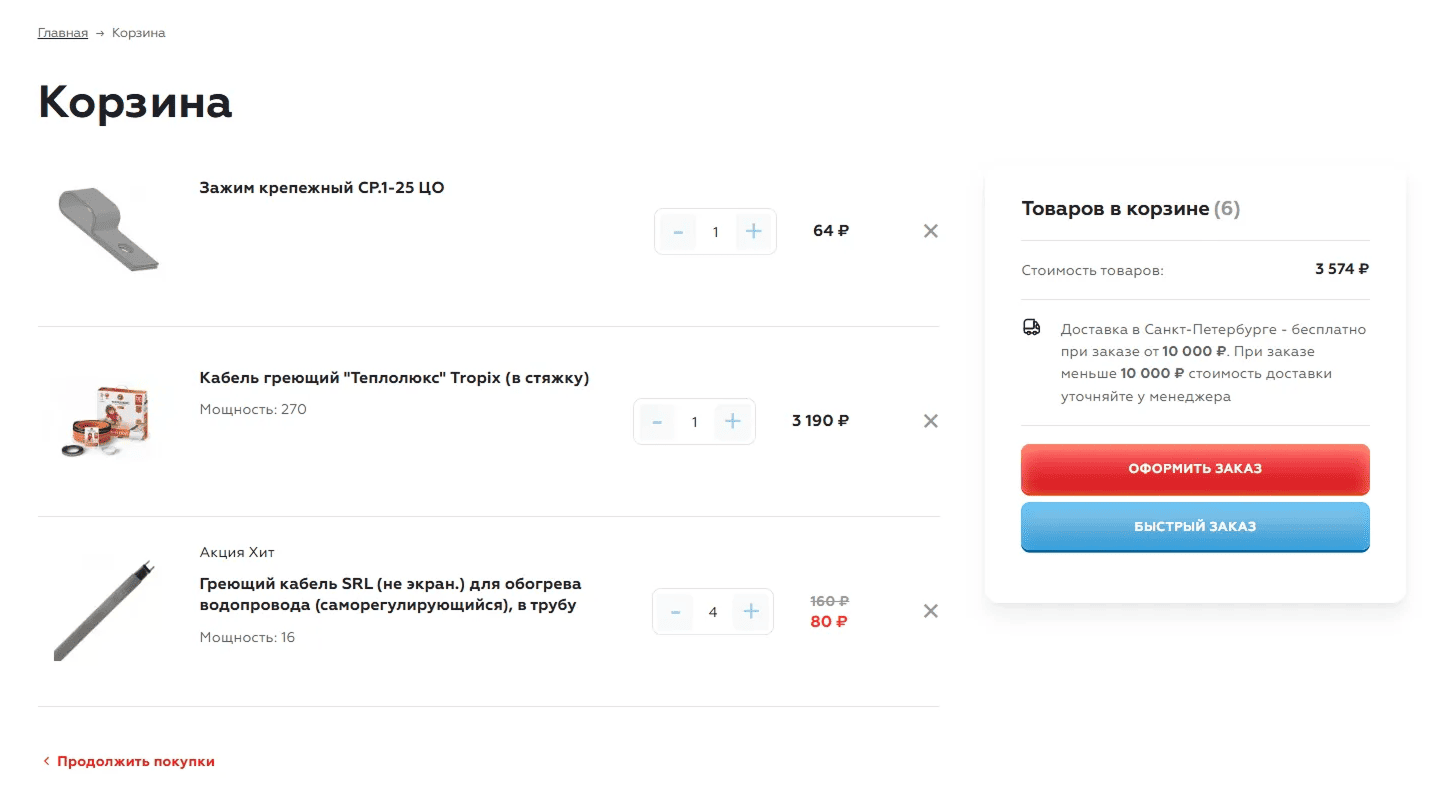Click the delivery truck icon
Image resolution: width=1448 pixels, height=793 pixels.
coord(1031,328)
